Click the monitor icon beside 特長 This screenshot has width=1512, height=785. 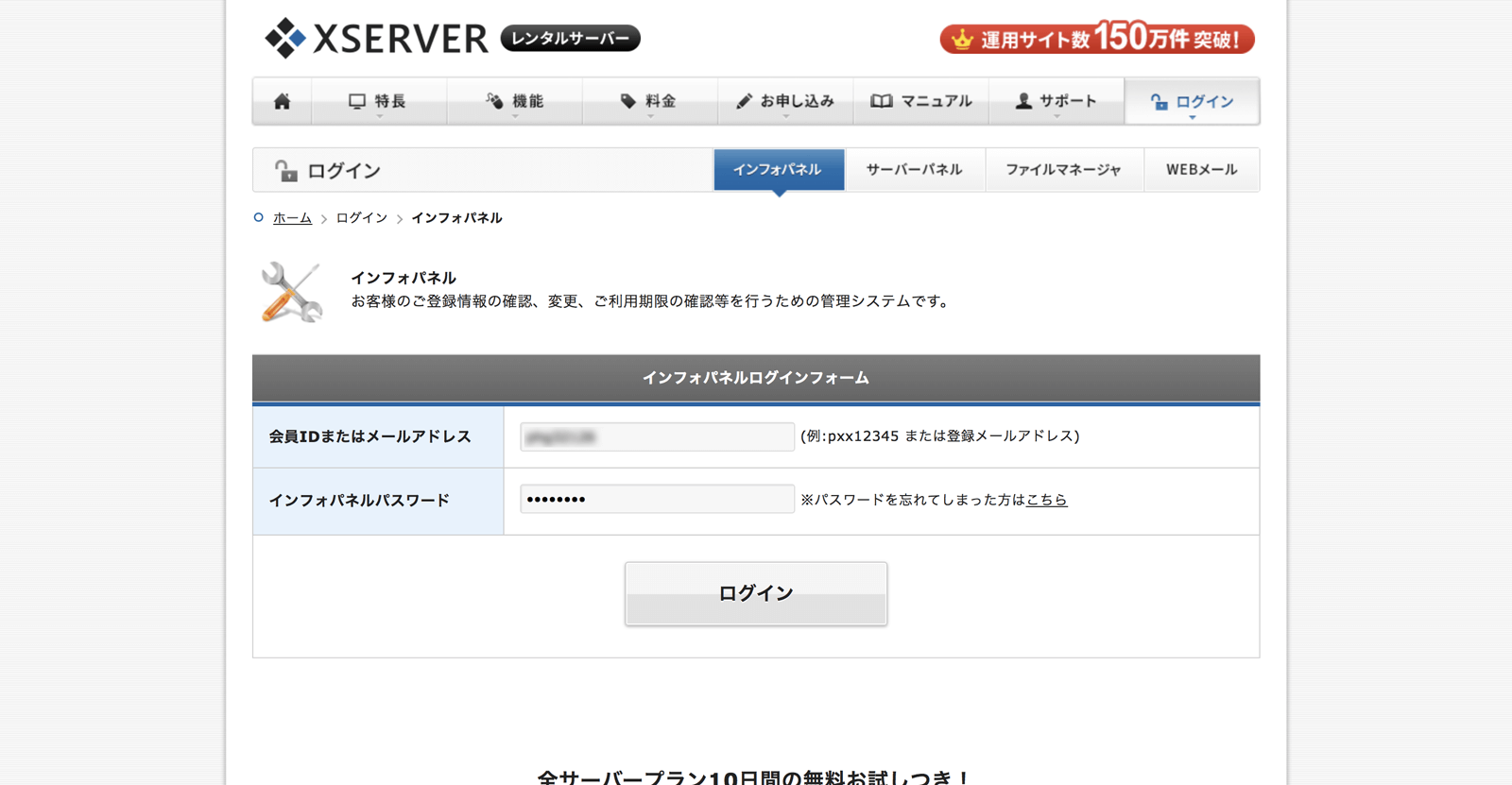pos(356,101)
